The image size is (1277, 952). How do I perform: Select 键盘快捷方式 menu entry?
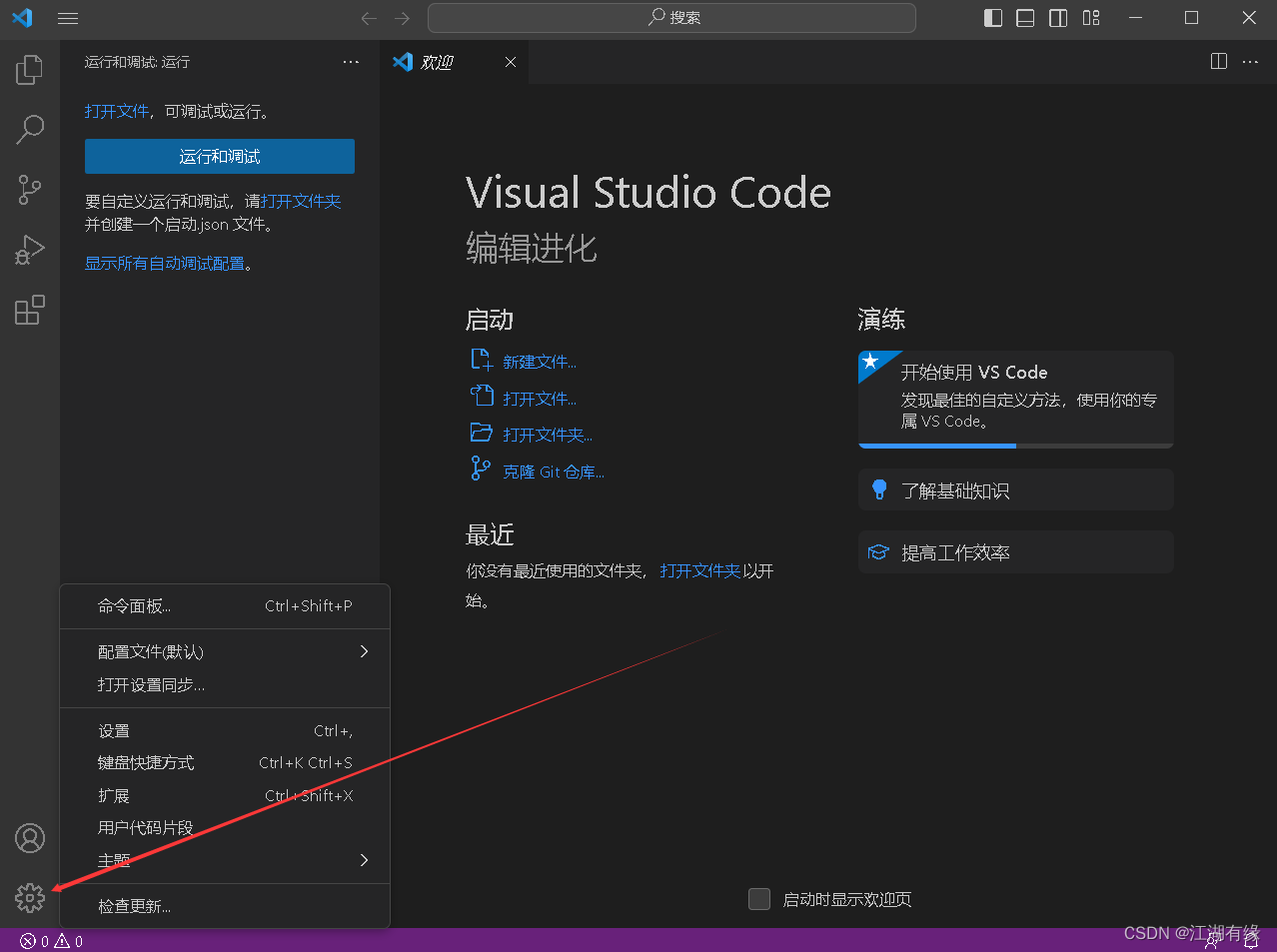tap(225, 763)
